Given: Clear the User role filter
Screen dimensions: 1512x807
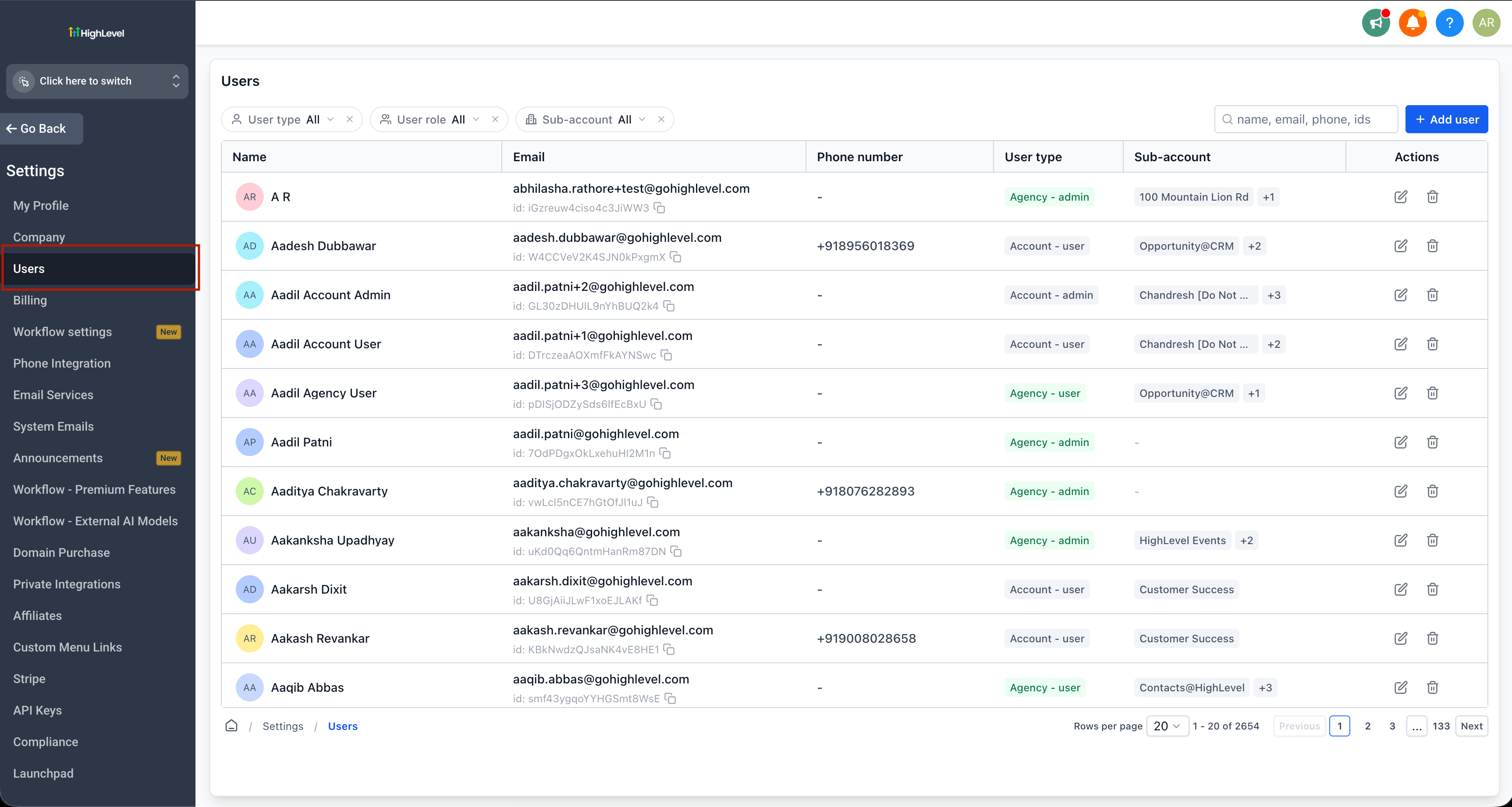Looking at the screenshot, I should point(495,119).
